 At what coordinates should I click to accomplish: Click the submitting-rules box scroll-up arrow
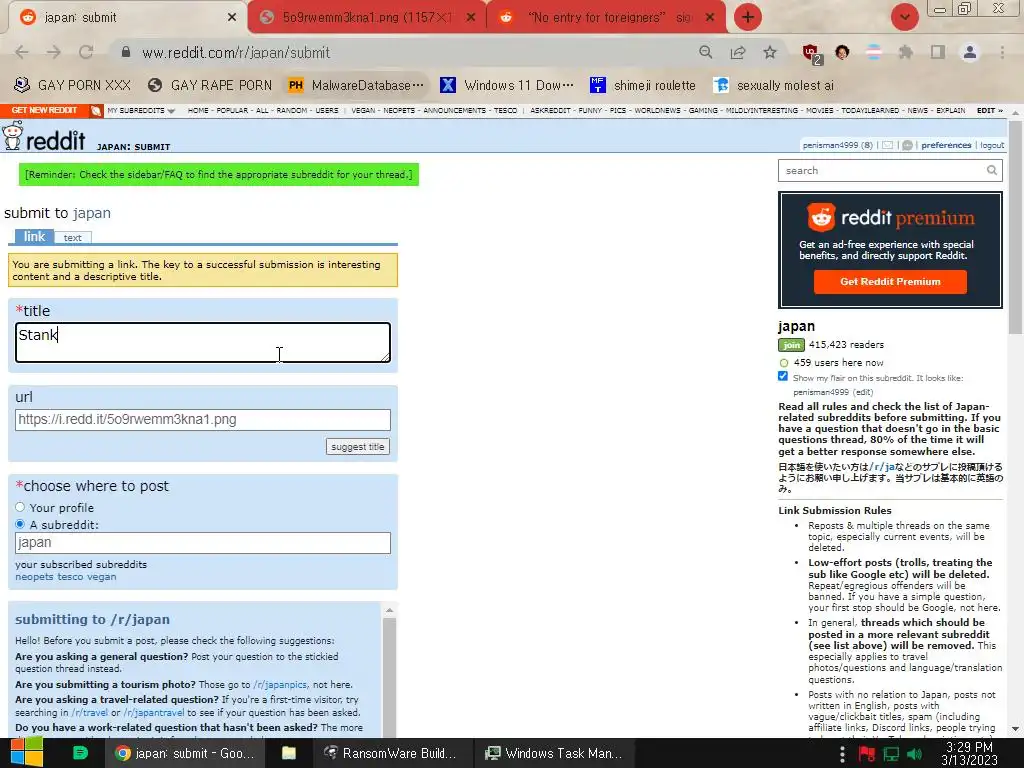(389, 610)
